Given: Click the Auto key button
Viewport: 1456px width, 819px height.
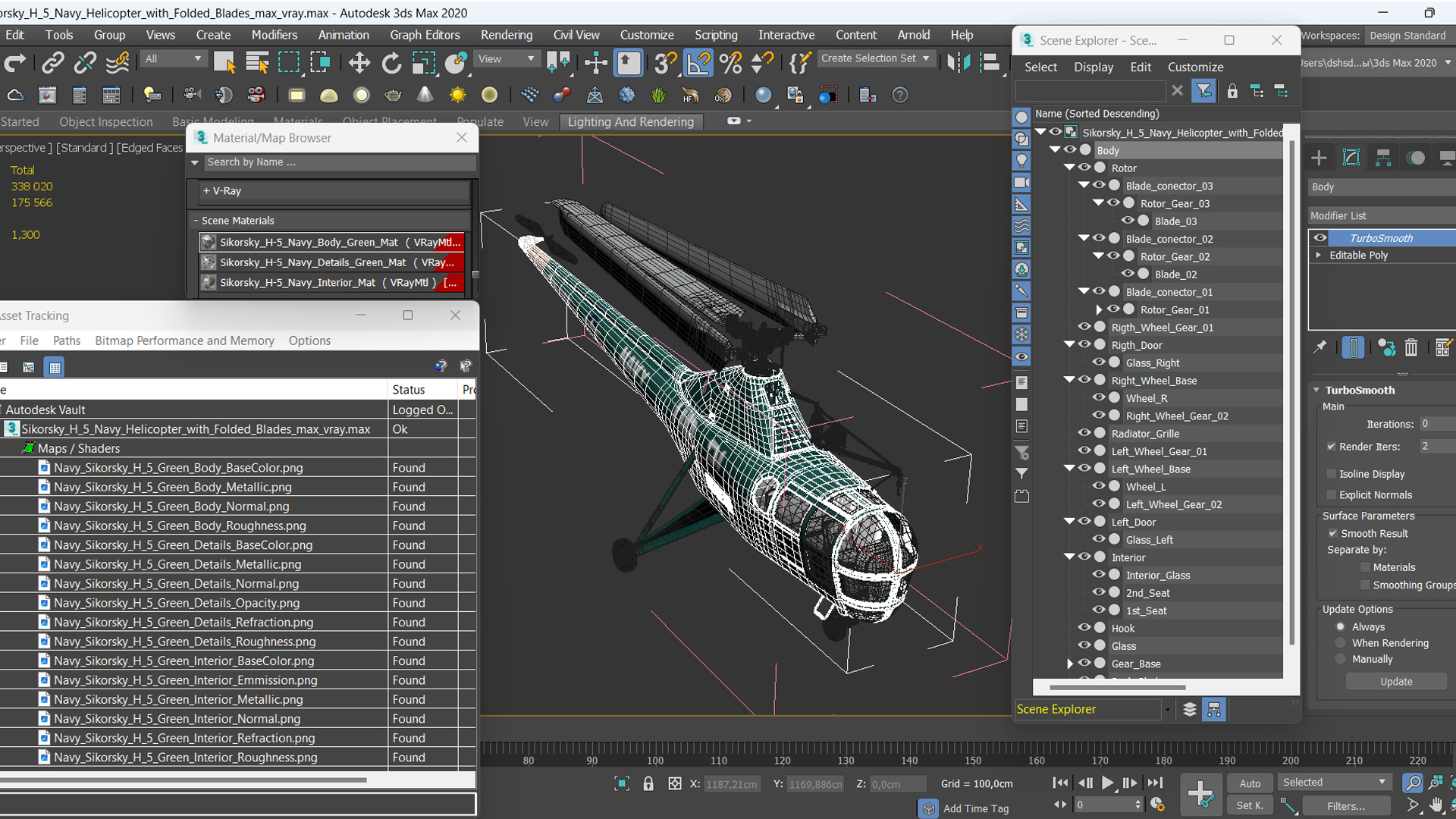Looking at the screenshot, I should click(1250, 783).
